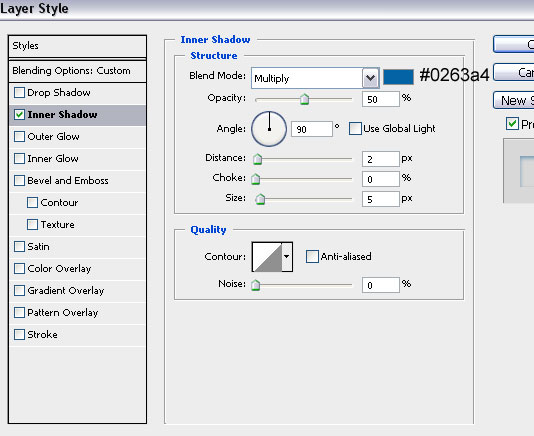Toggle the Anti-aliased checkbox

click(x=312, y=256)
